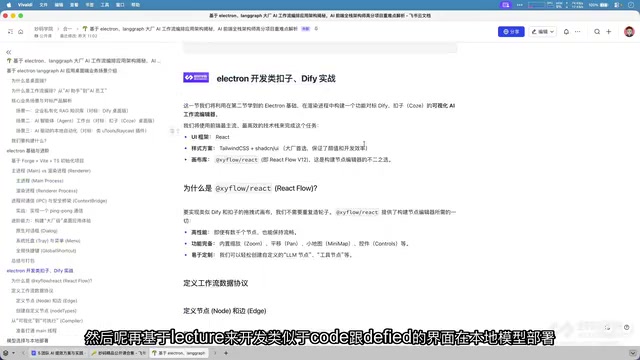Collapse the outline with double-chevron icon

(x=9, y=52)
